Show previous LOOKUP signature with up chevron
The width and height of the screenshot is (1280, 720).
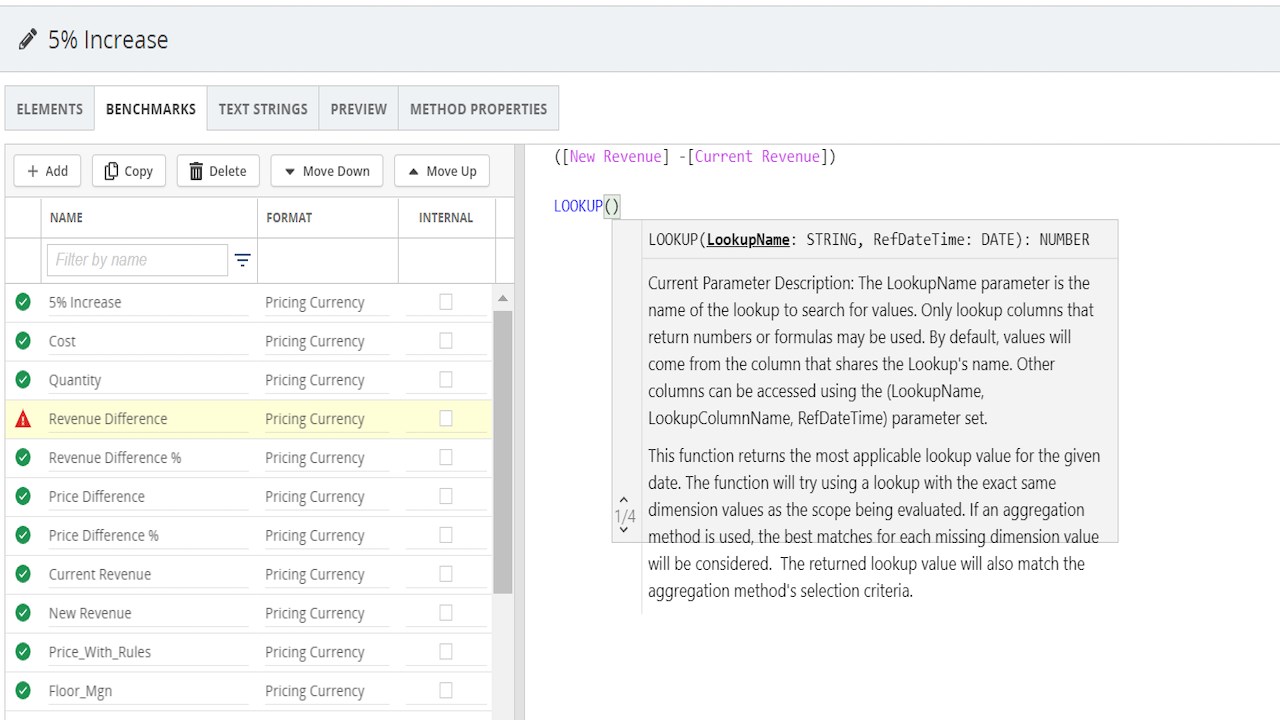coord(624,501)
